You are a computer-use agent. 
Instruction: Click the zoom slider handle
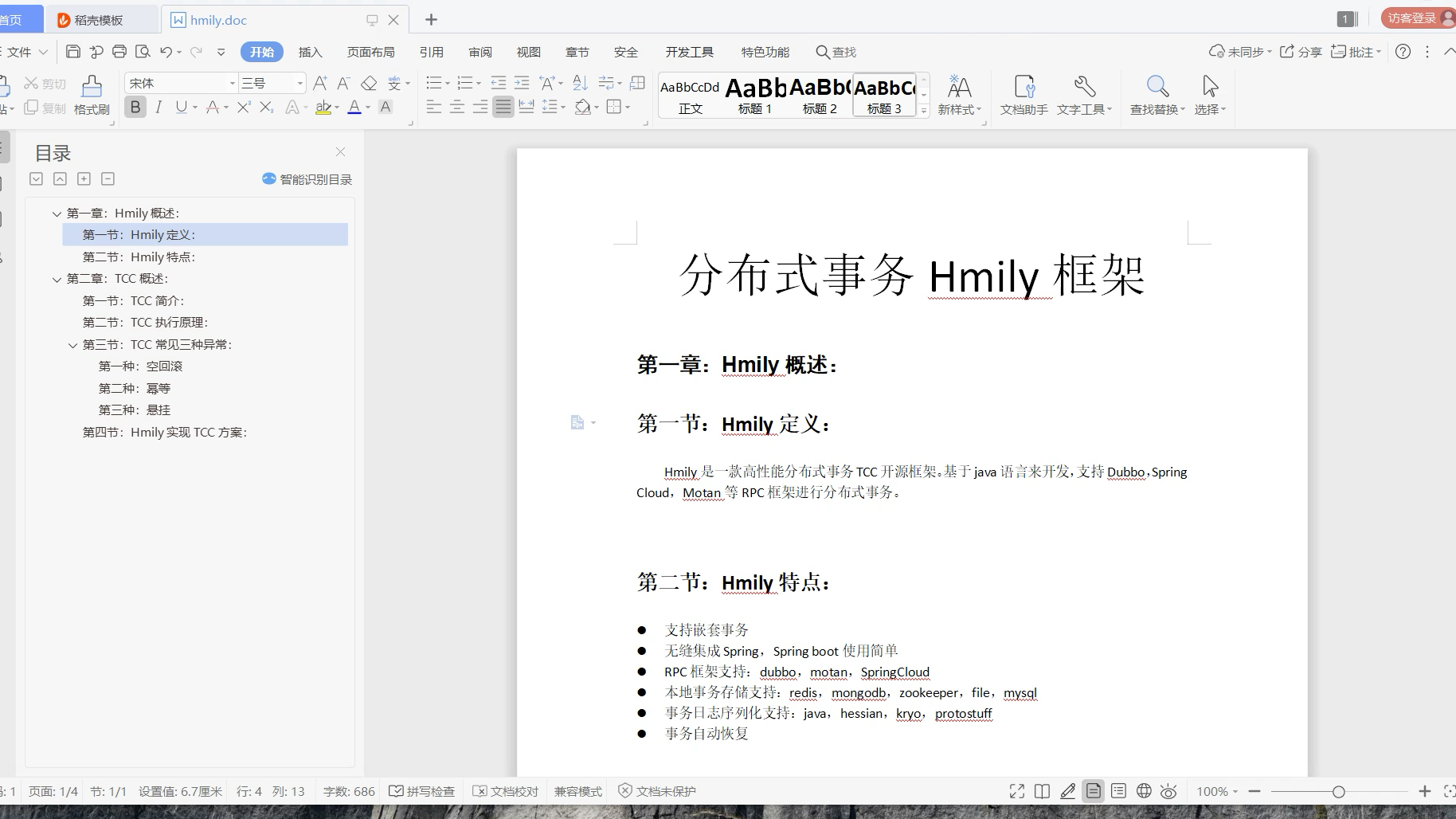[x=1339, y=791]
